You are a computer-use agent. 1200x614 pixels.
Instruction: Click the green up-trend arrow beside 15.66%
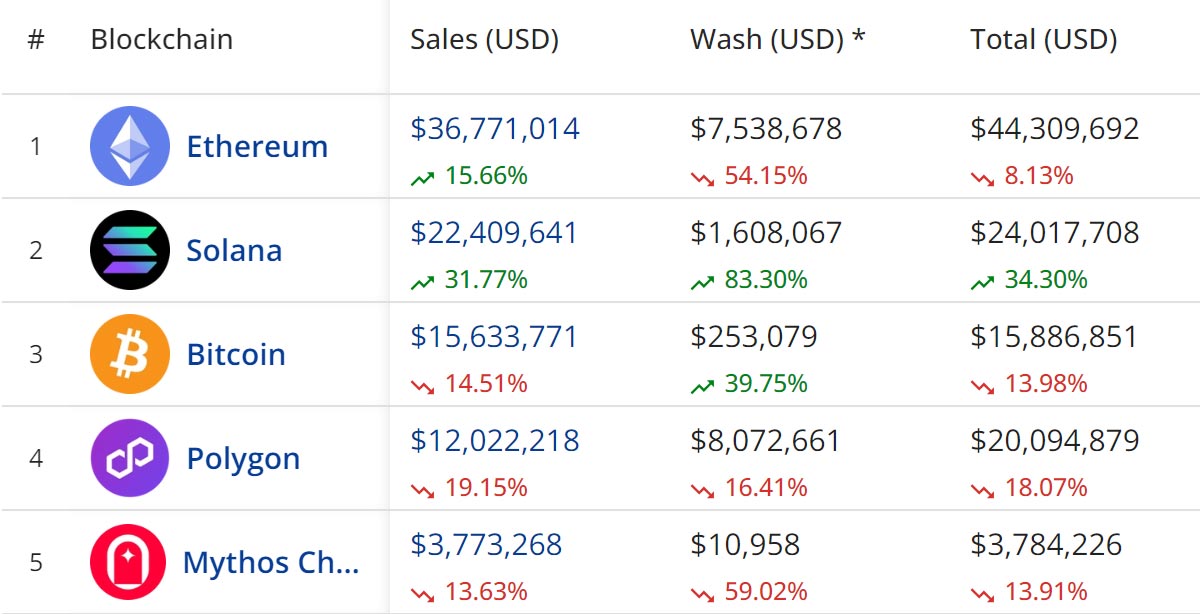(423, 178)
